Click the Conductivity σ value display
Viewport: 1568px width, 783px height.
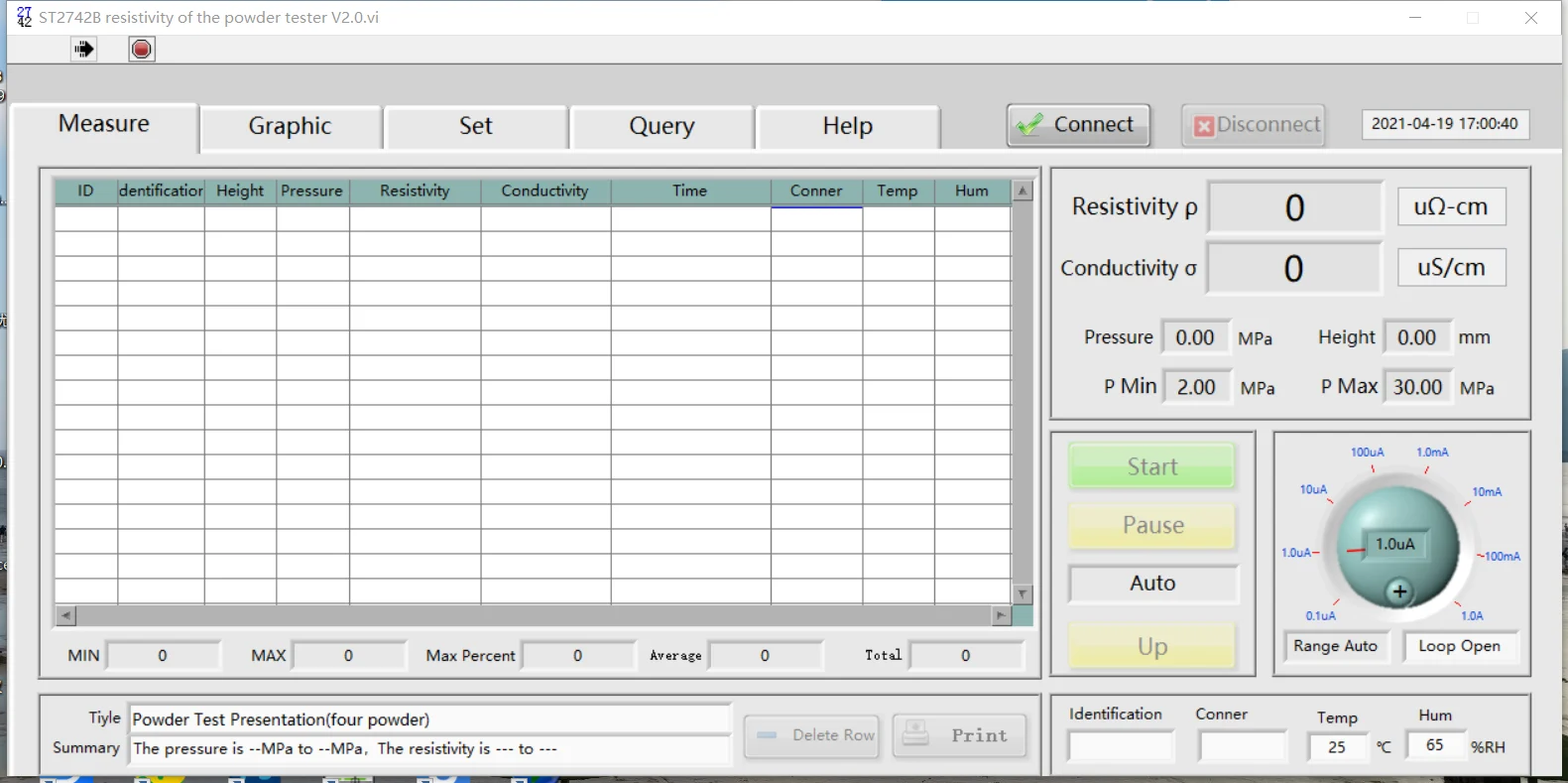click(1294, 269)
